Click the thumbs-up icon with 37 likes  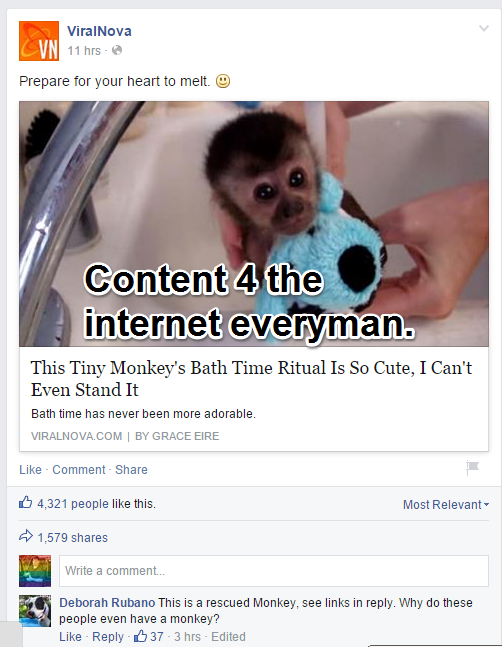[x=141, y=636]
